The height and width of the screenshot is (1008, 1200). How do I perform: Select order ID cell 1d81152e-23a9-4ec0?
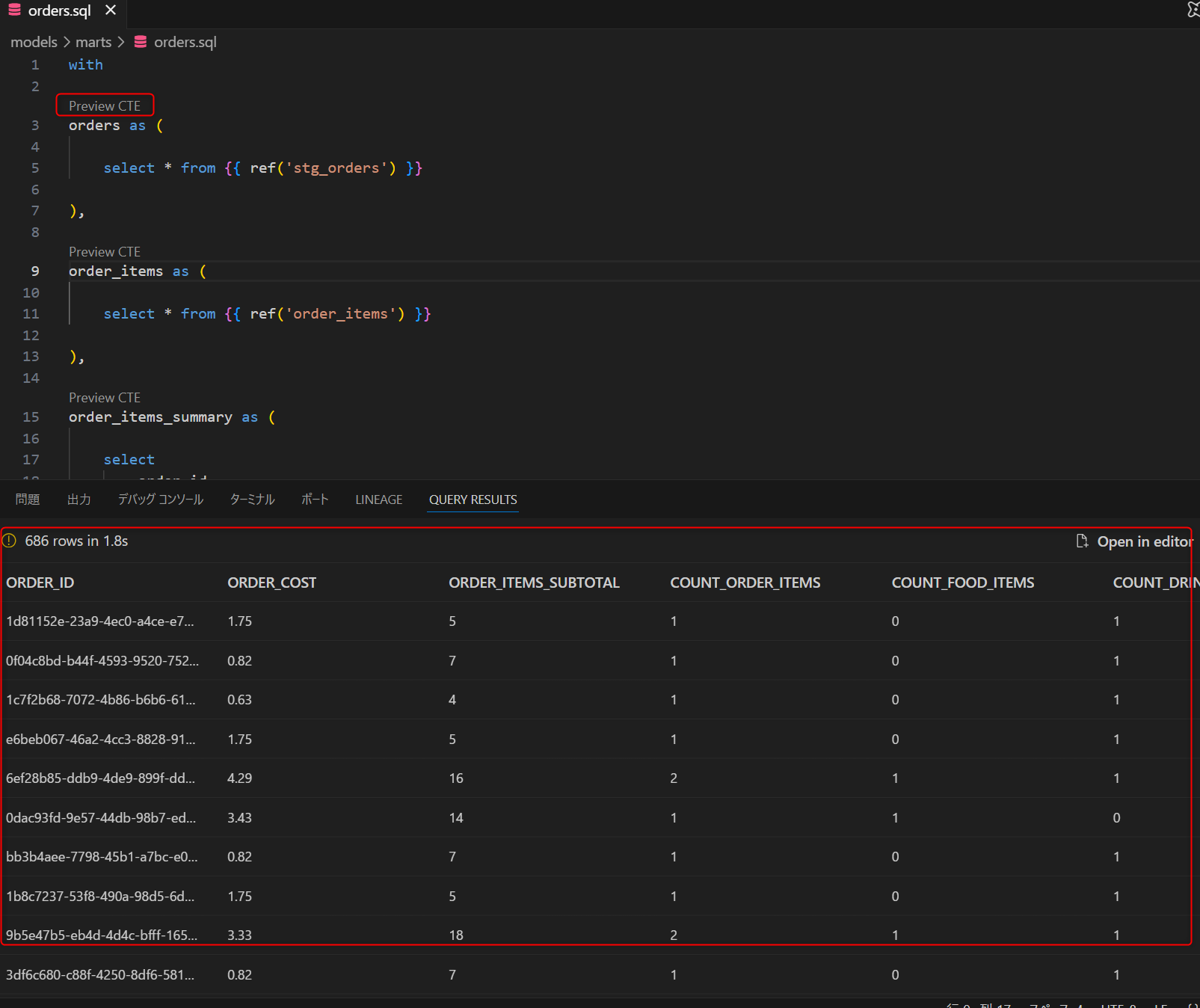pos(100,621)
